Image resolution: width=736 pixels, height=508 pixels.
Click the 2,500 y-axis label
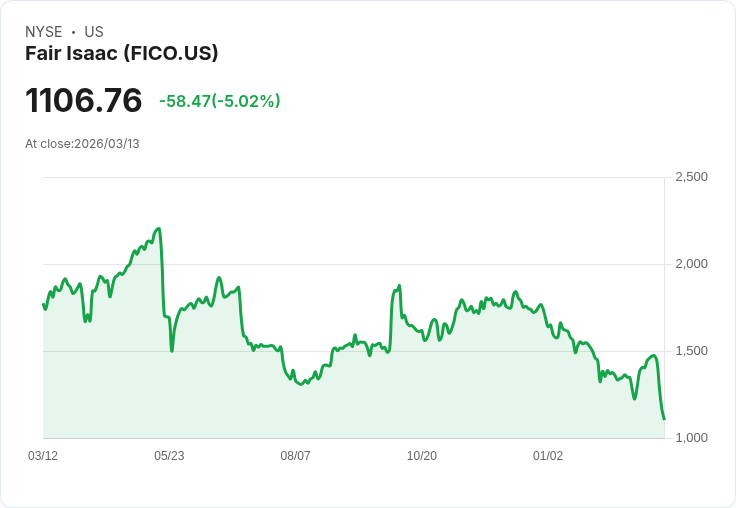tap(691, 177)
